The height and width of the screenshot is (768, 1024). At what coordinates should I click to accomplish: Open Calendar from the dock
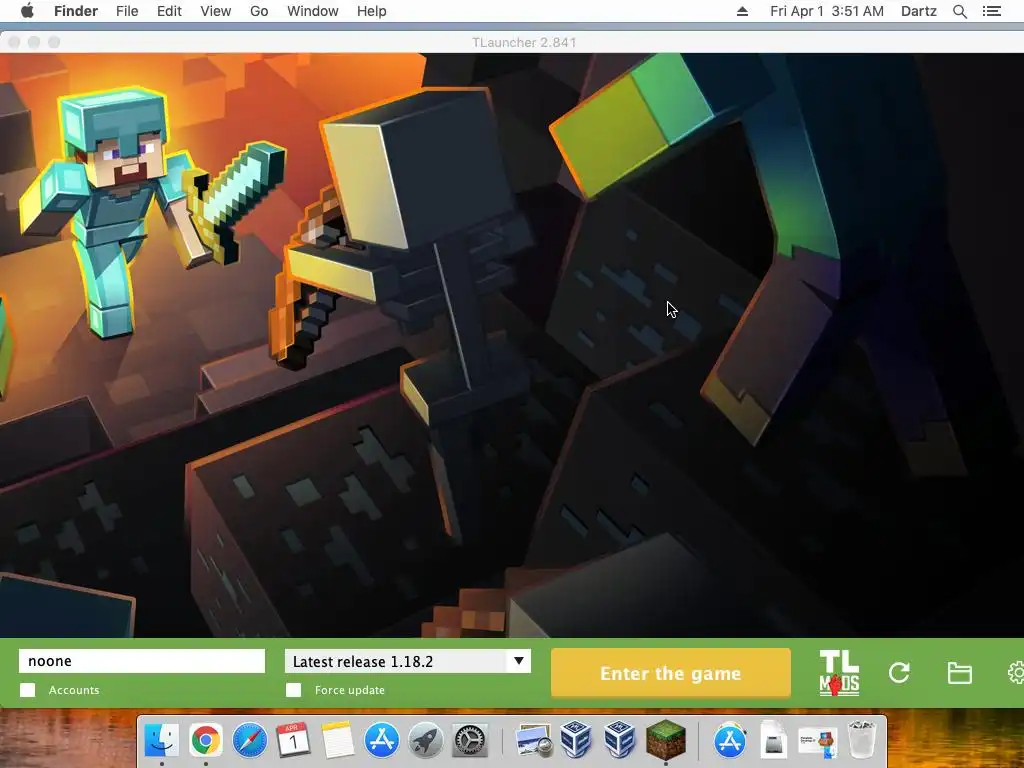click(x=293, y=741)
